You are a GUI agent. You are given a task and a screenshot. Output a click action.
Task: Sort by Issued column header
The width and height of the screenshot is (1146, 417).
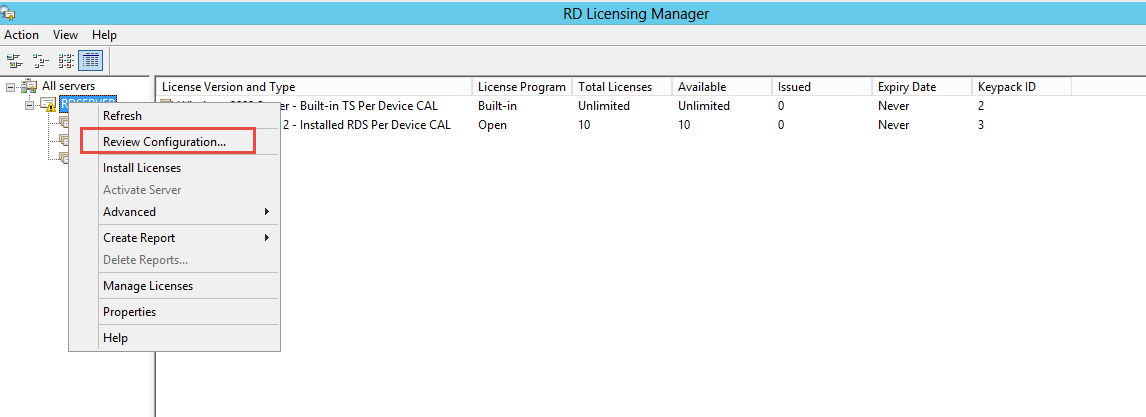(822, 87)
